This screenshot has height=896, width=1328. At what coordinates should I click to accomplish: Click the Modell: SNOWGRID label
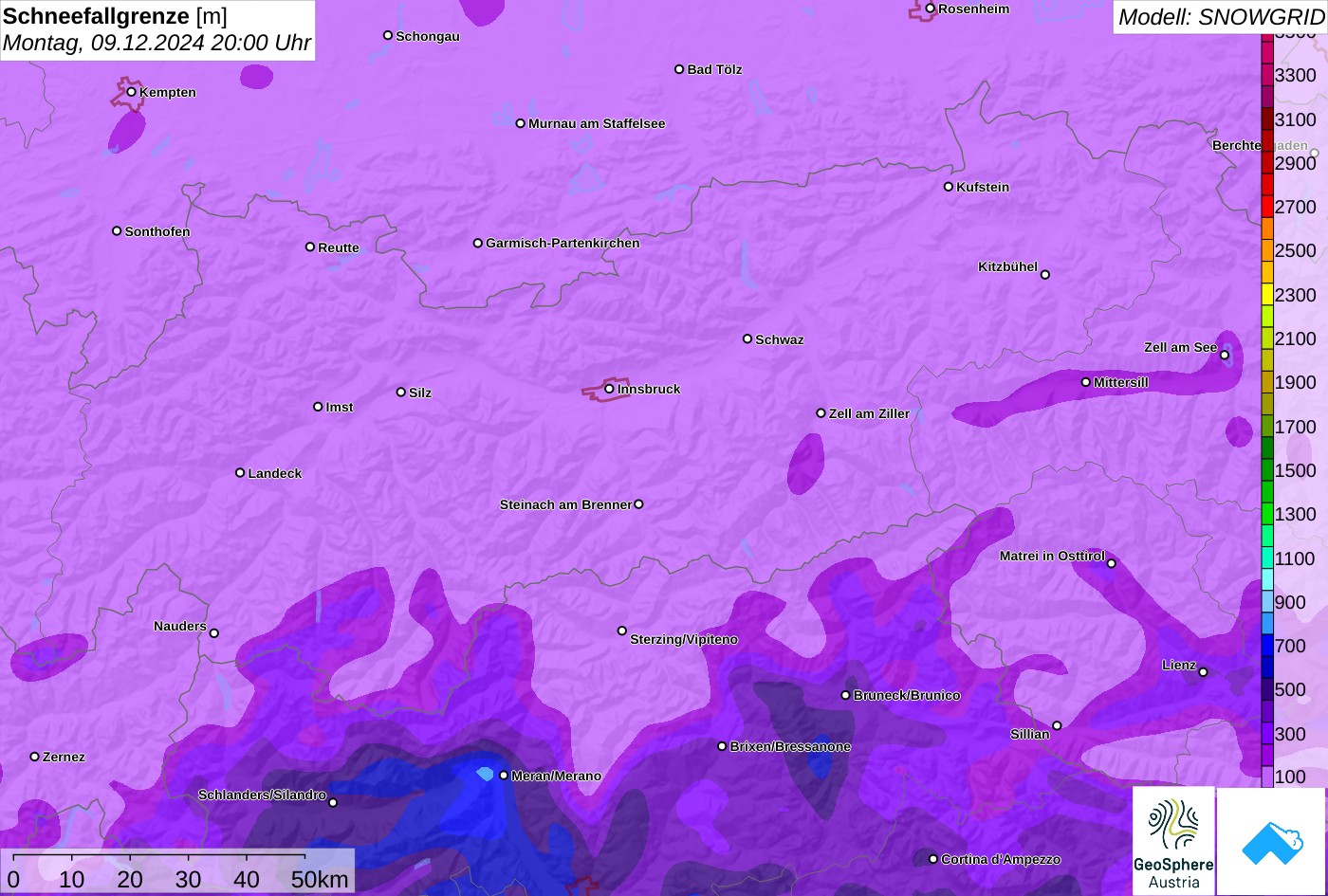coord(1221,16)
